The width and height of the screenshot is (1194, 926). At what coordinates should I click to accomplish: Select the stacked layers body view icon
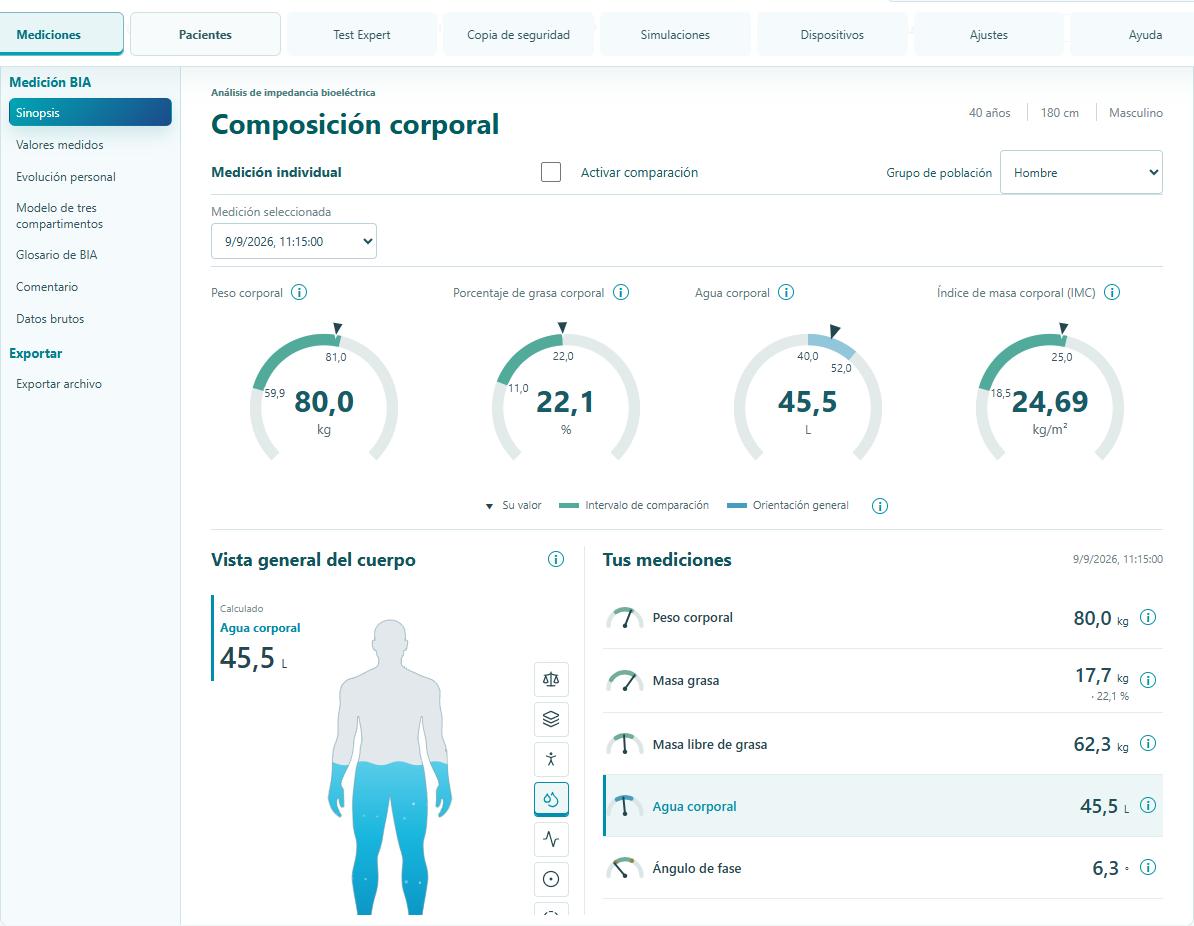551,719
